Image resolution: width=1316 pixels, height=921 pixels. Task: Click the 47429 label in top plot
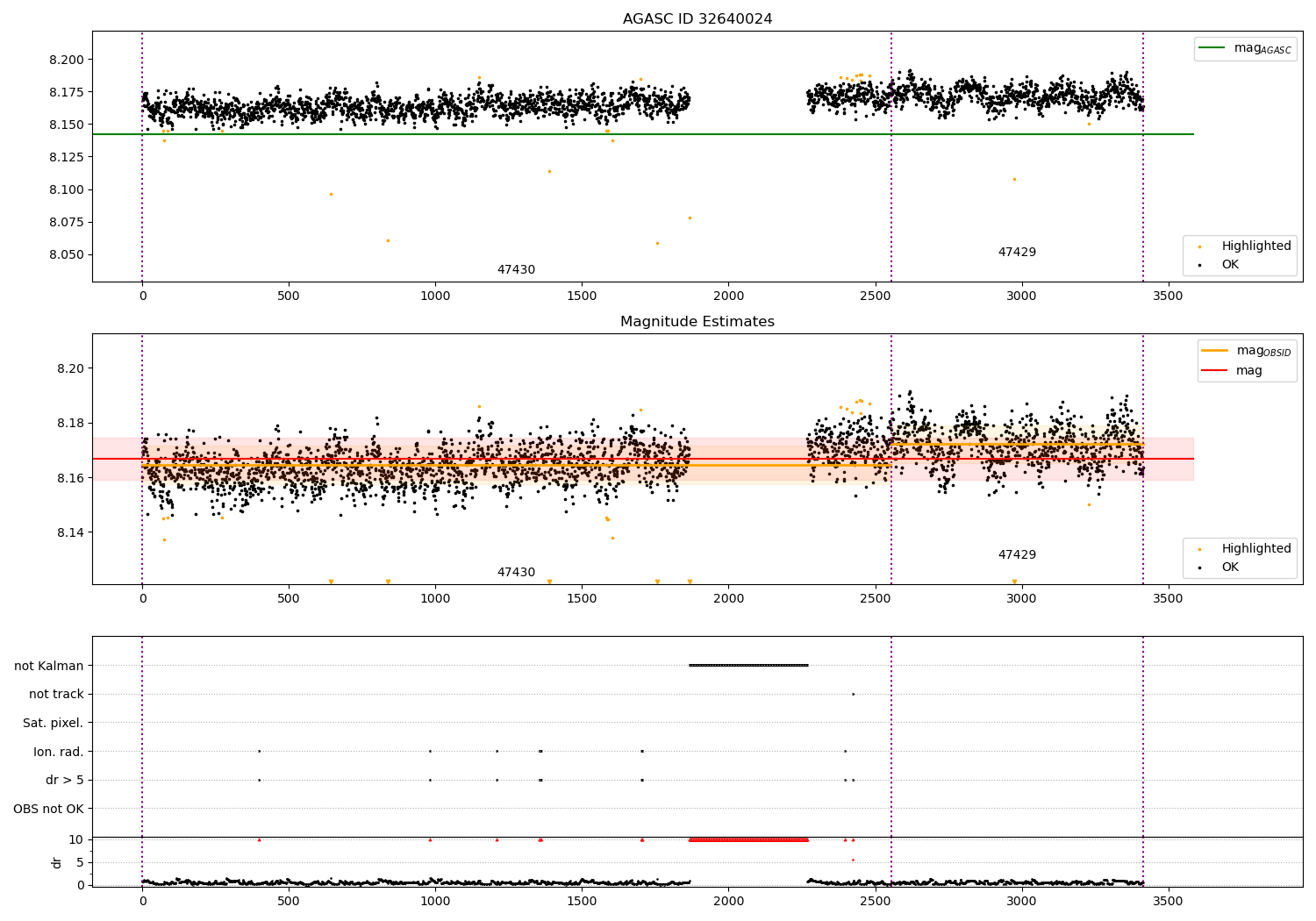(1017, 253)
